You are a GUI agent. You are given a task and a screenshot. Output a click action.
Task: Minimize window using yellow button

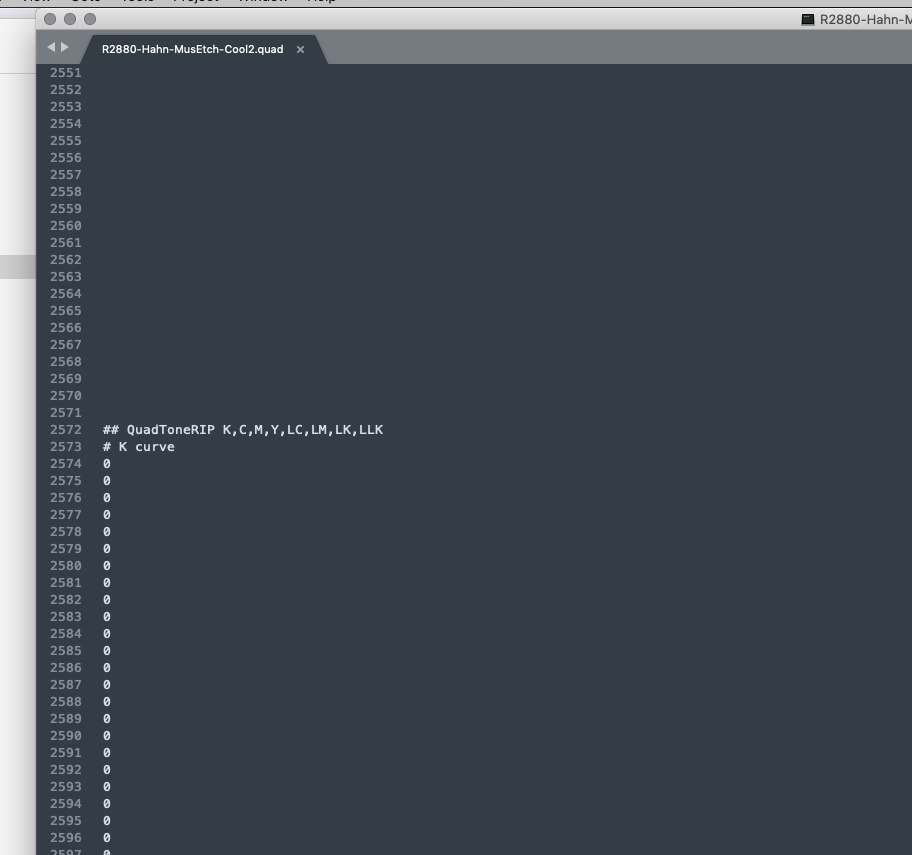70,19
